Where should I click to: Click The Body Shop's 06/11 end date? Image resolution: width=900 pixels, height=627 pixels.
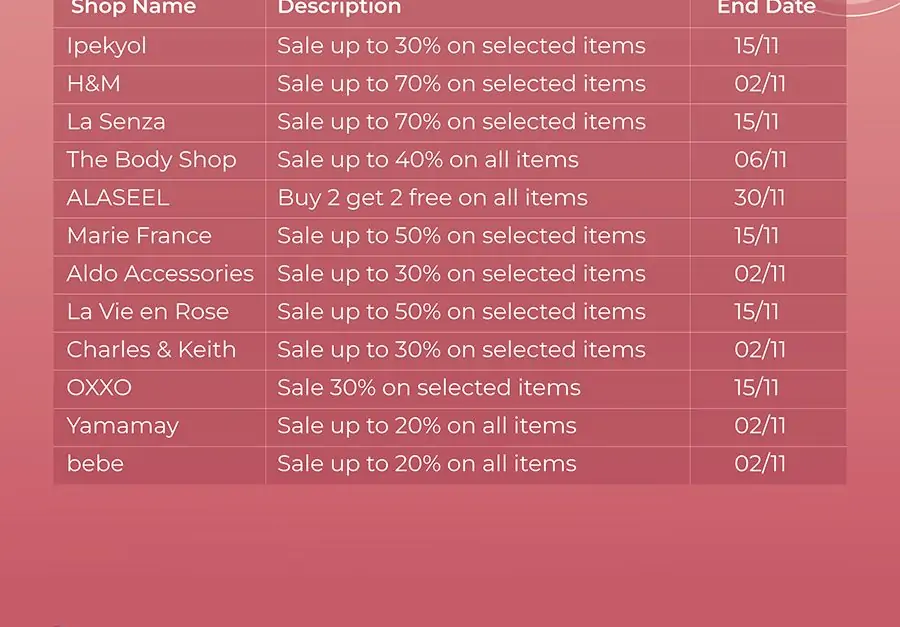pyautogui.click(x=761, y=160)
